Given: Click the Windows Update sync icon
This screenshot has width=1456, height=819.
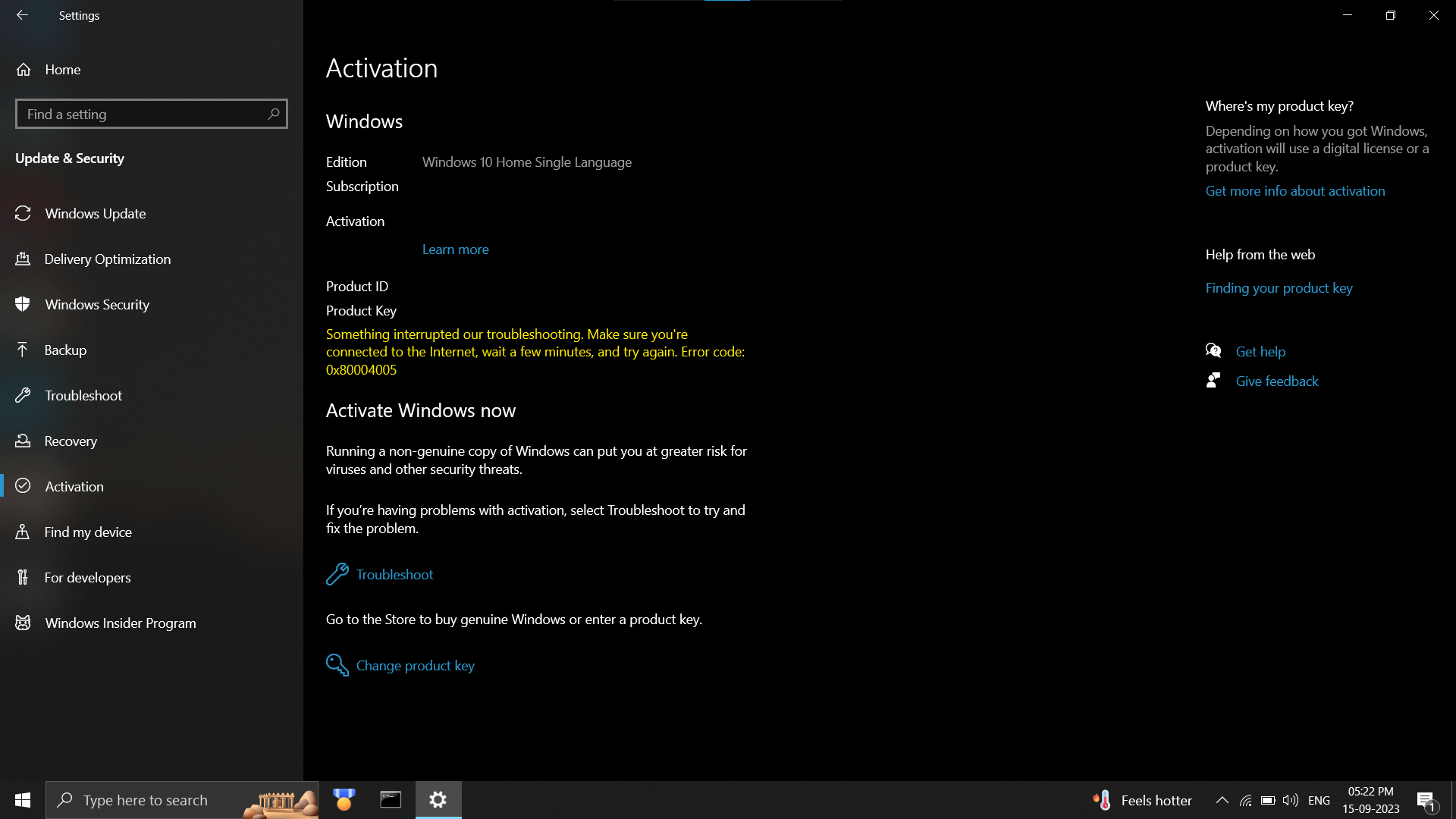Looking at the screenshot, I should 23,213.
